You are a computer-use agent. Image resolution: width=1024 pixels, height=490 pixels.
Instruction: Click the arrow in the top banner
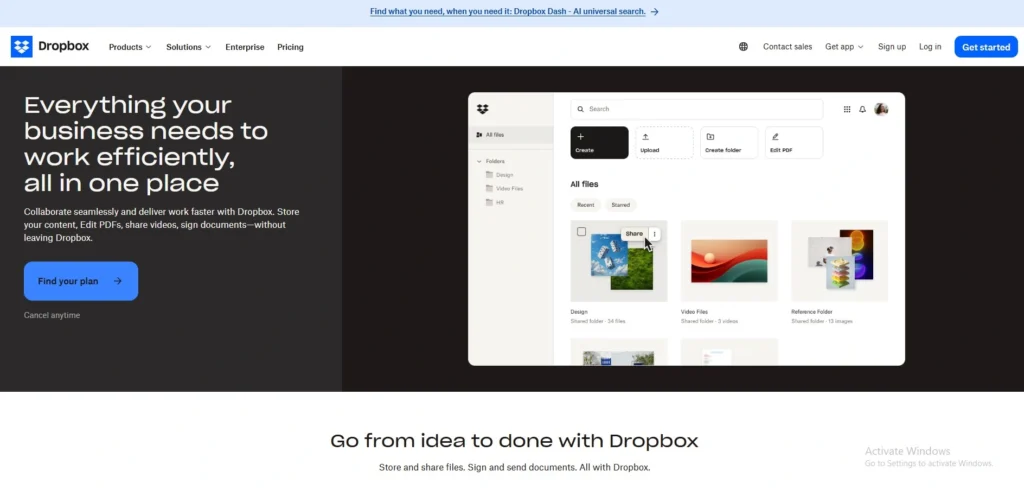coord(654,12)
